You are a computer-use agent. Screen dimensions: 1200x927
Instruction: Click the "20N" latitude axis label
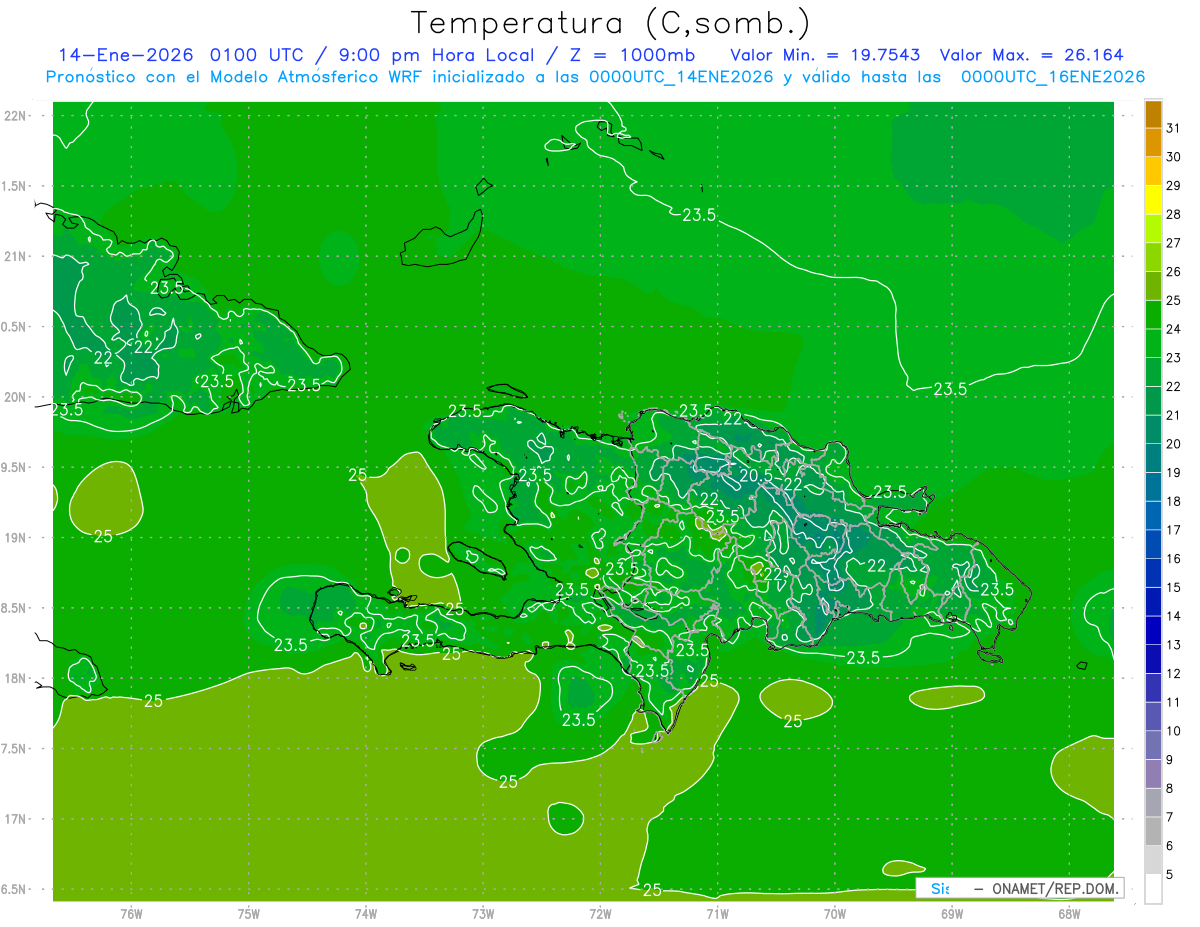coord(16,397)
